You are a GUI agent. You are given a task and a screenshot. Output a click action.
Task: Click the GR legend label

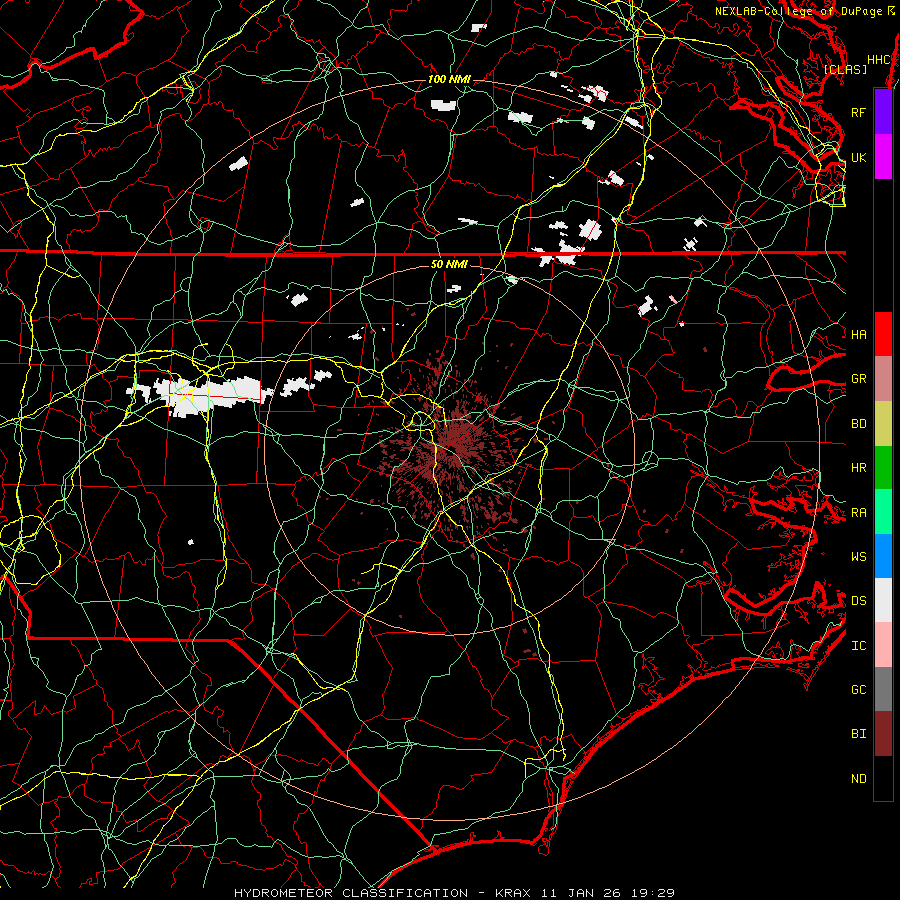click(858, 379)
